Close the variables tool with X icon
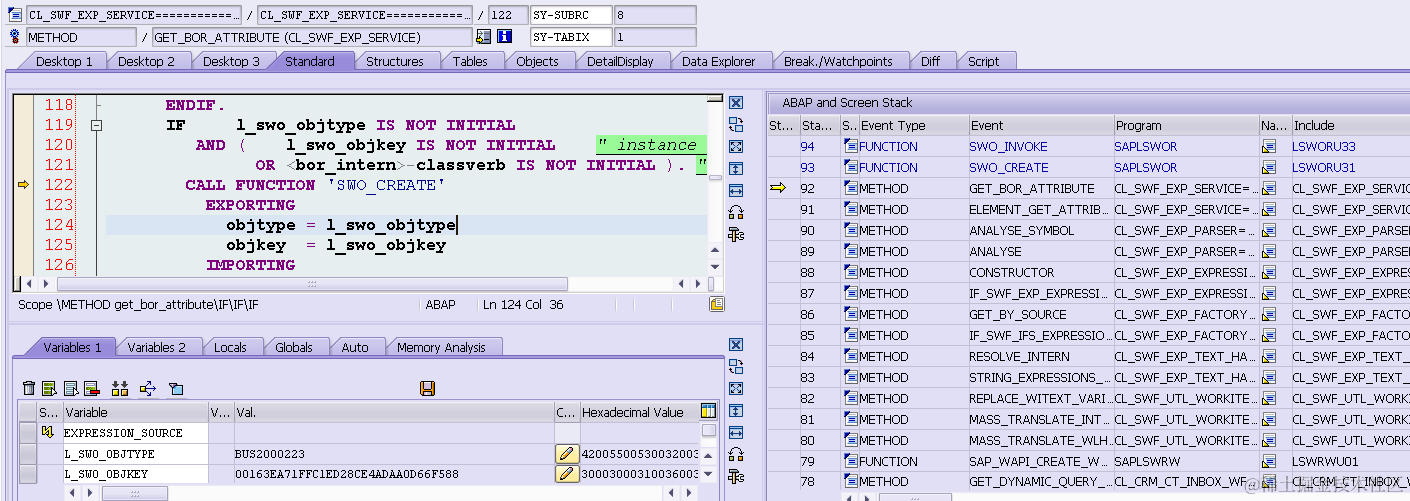 (736, 345)
